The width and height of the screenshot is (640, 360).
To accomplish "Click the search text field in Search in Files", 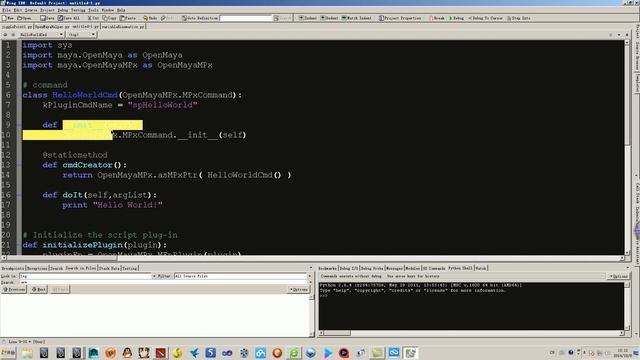I will (163, 282).
